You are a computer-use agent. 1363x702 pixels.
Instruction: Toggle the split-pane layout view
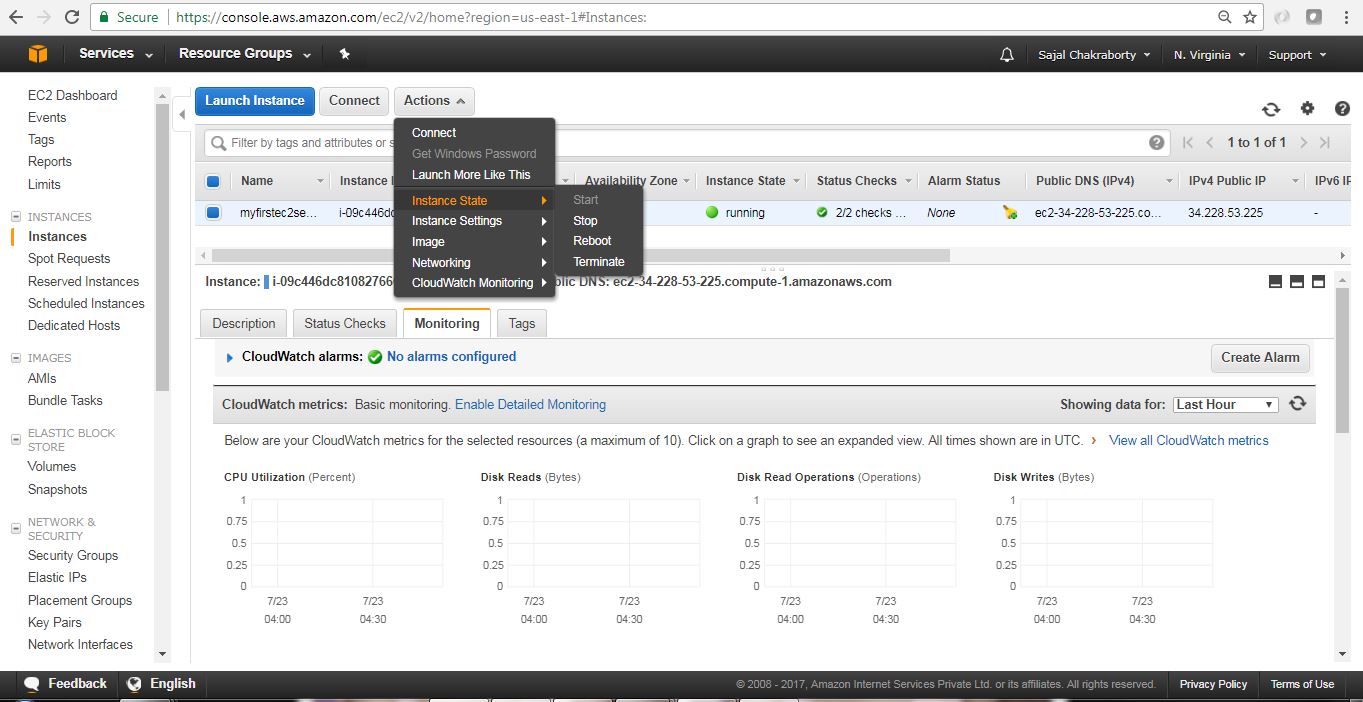[1296, 281]
